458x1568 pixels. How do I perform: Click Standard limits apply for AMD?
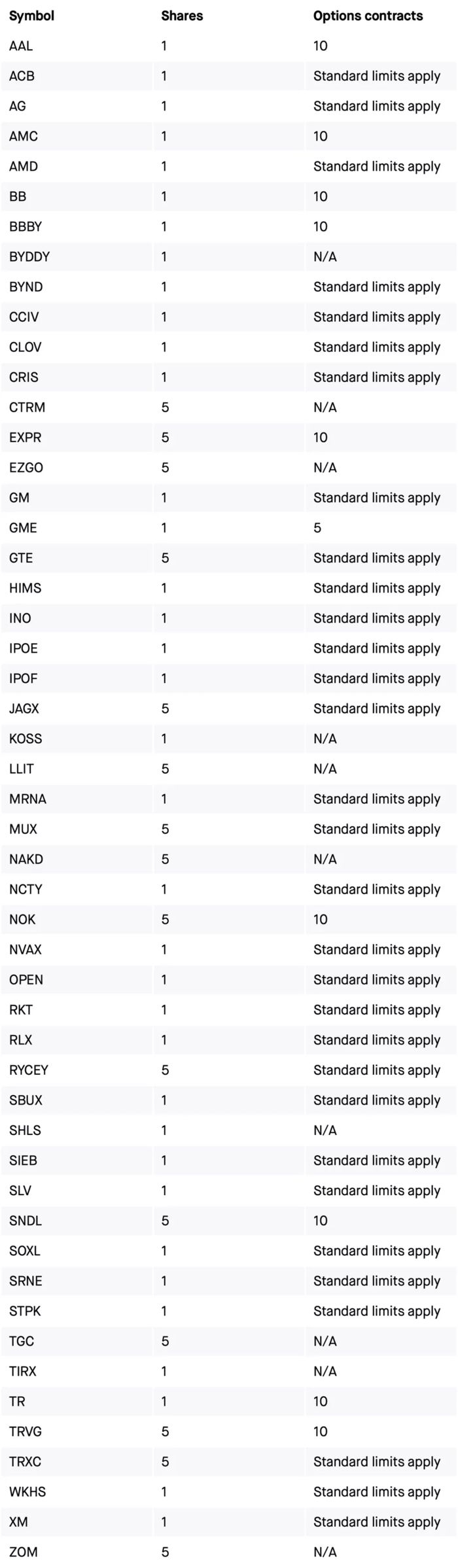point(377,166)
